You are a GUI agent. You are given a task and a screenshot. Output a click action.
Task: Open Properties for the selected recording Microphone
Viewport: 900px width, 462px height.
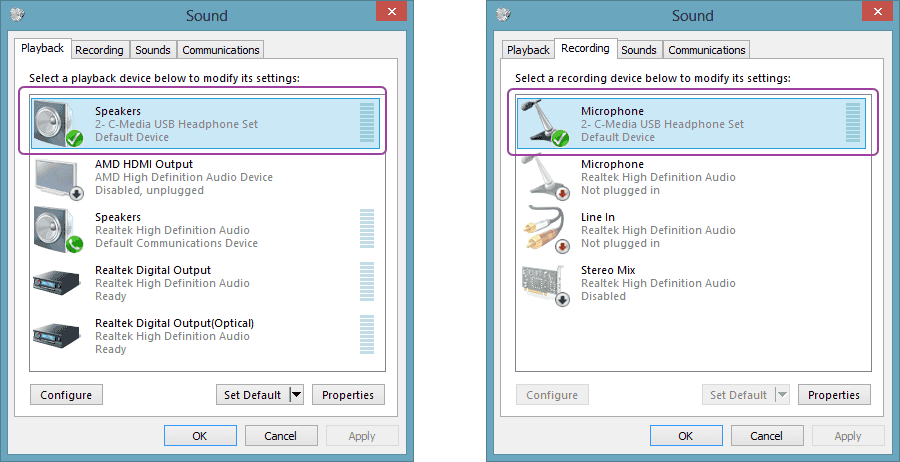click(834, 395)
